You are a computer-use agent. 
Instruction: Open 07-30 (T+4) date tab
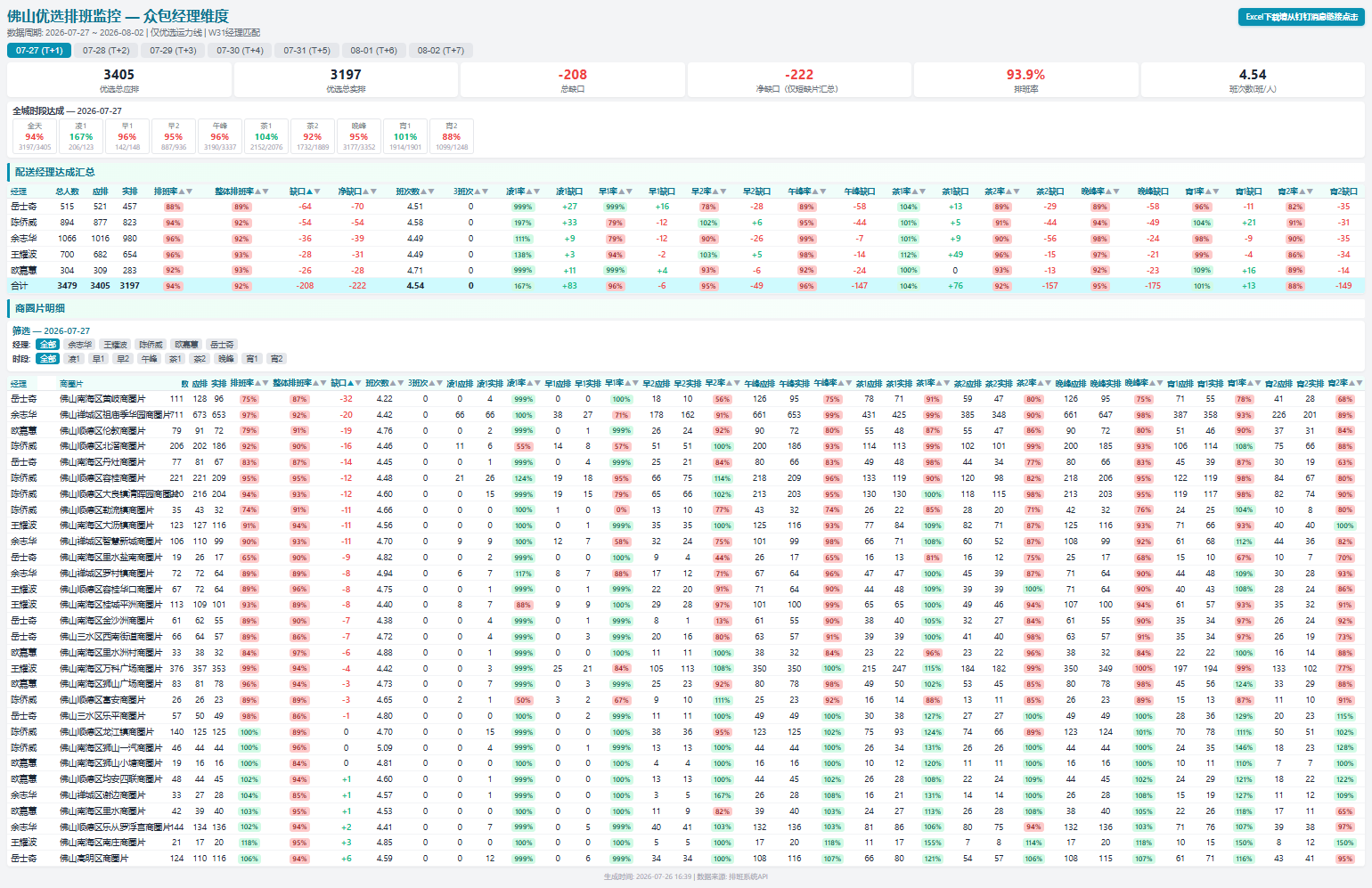click(240, 51)
